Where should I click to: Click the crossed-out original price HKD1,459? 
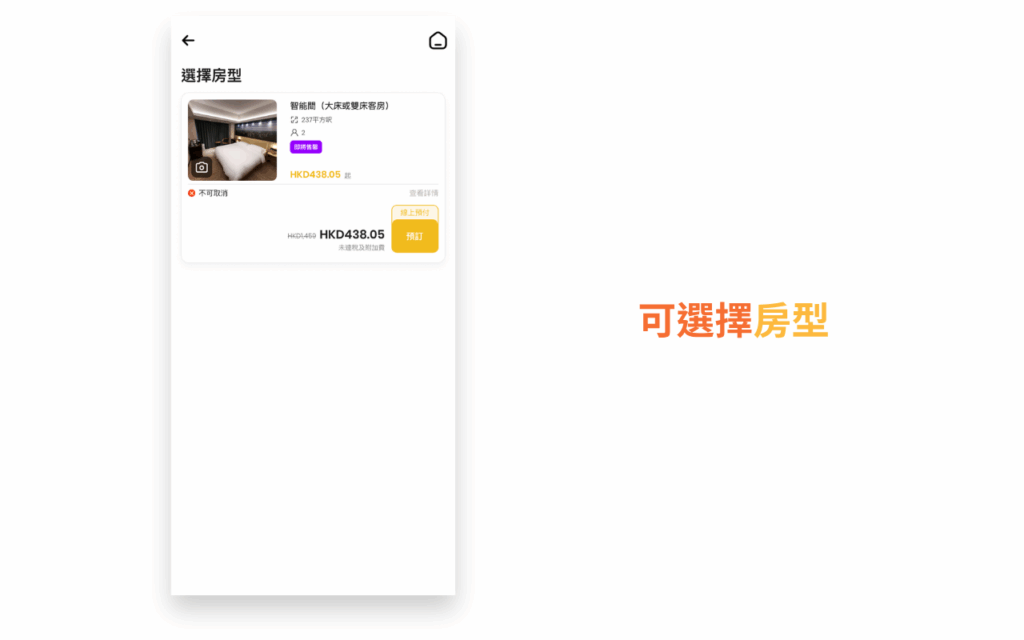coord(301,236)
